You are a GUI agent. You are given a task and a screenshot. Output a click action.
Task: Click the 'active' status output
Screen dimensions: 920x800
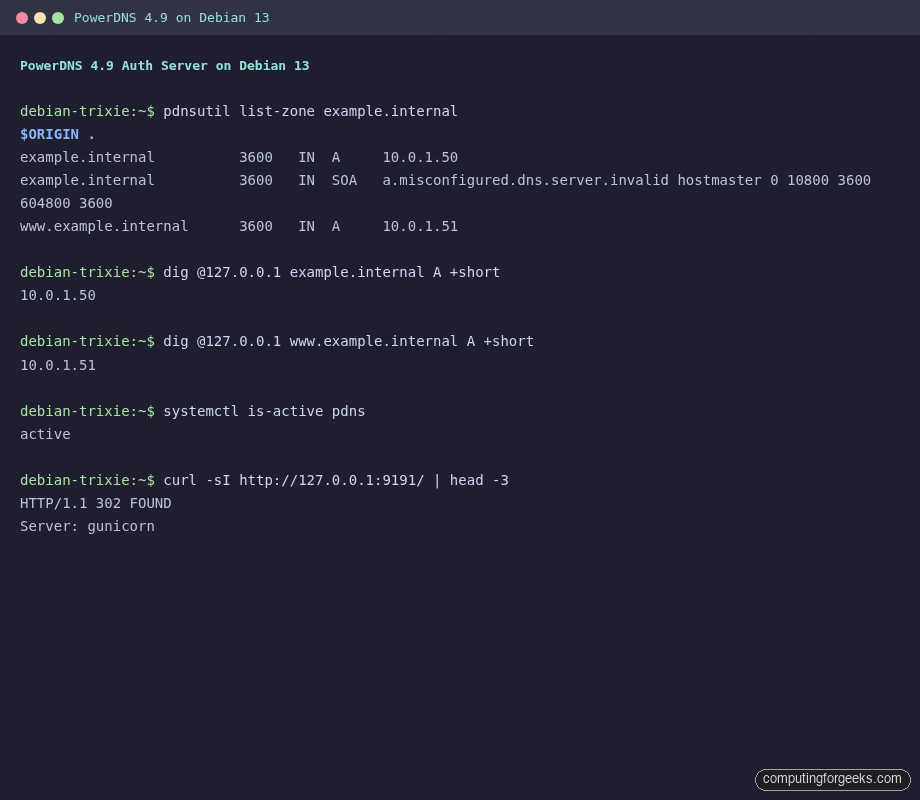point(45,434)
